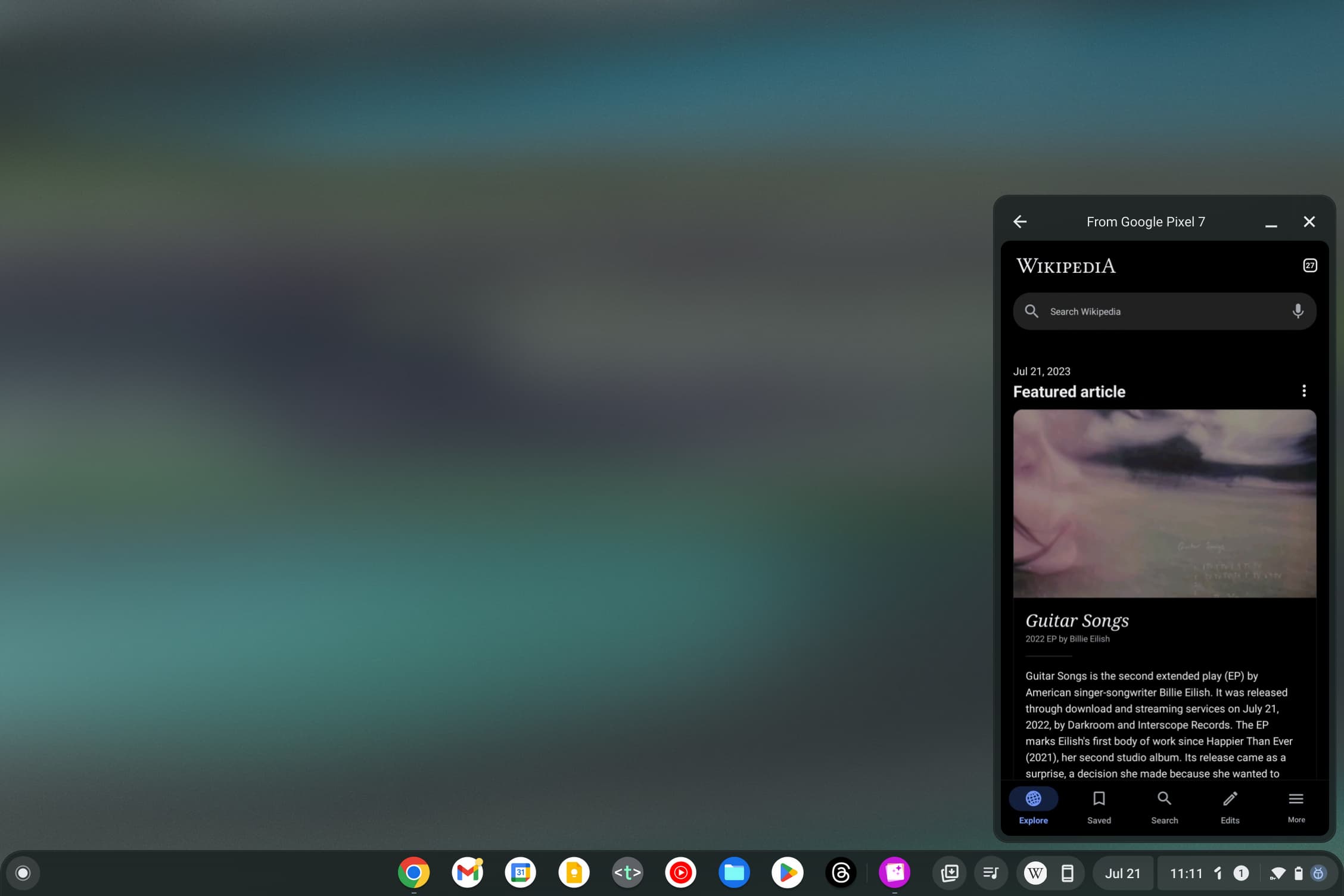
Task: Open the ChromeOS app launcher
Action: pyautogui.click(x=23, y=873)
